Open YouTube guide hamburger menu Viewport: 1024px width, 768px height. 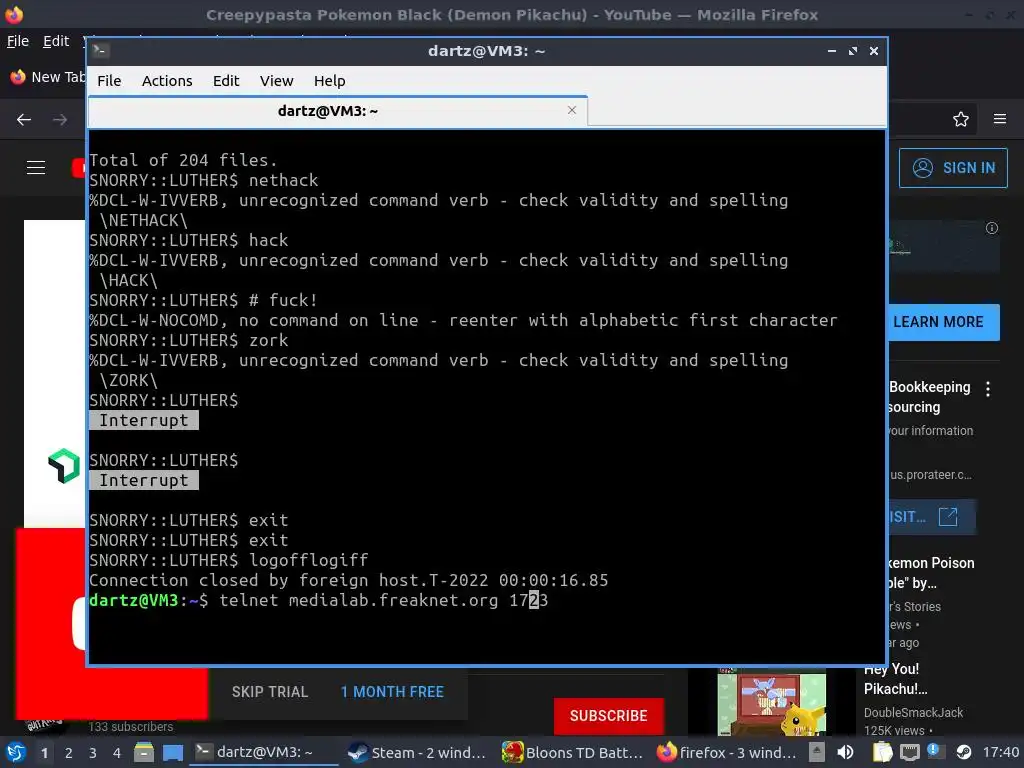(36, 168)
